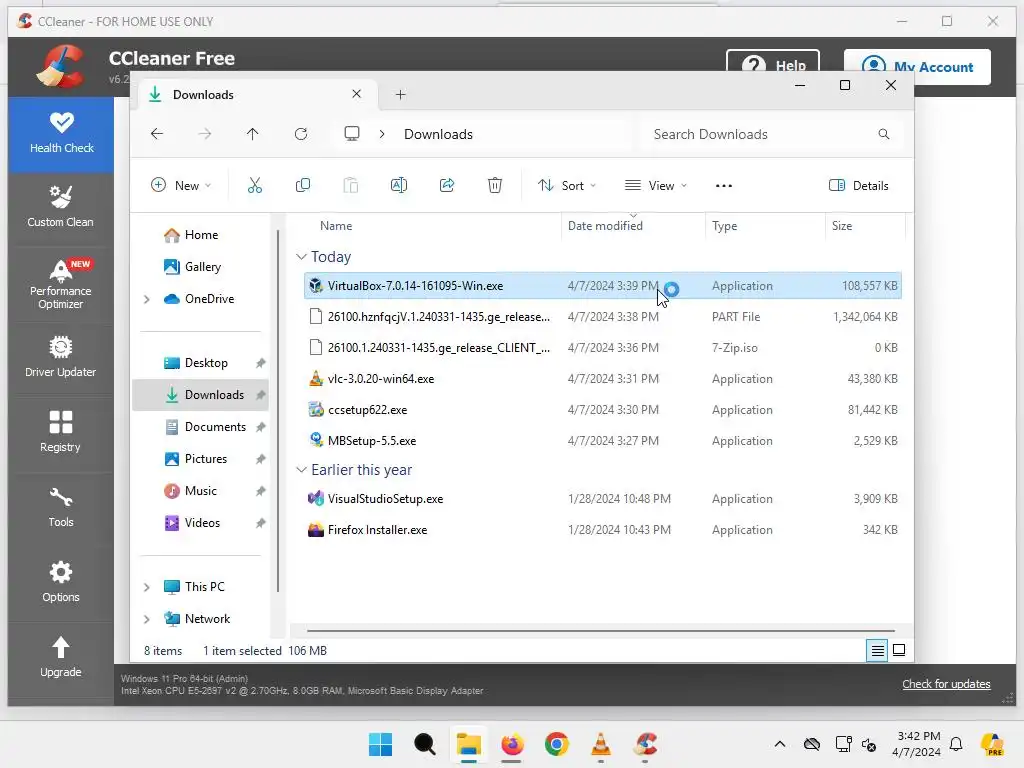Open Health Check in CCleaner sidebar
The image size is (1024, 768).
click(x=61, y=134)
